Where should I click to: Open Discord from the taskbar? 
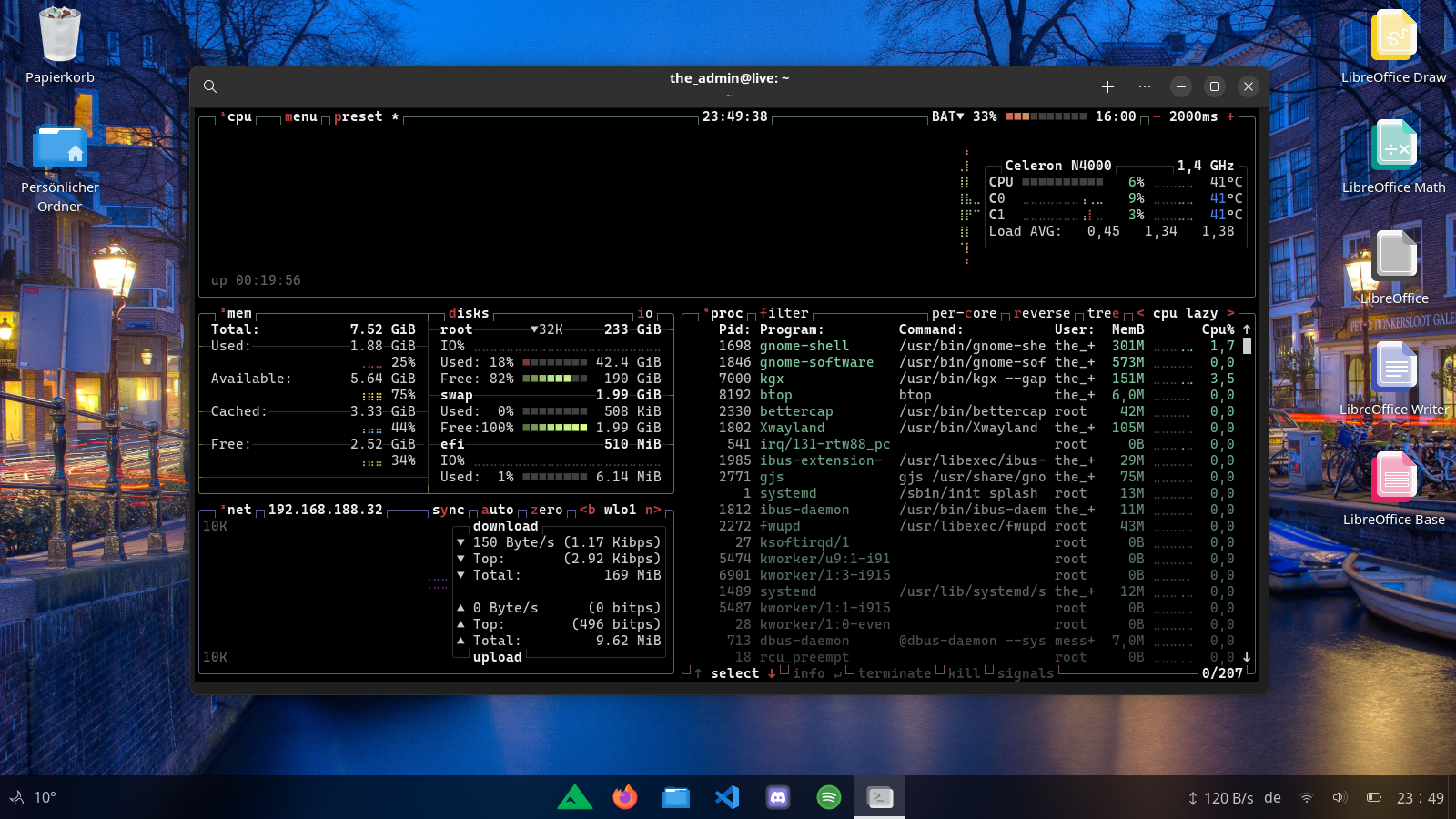point(778,797)
